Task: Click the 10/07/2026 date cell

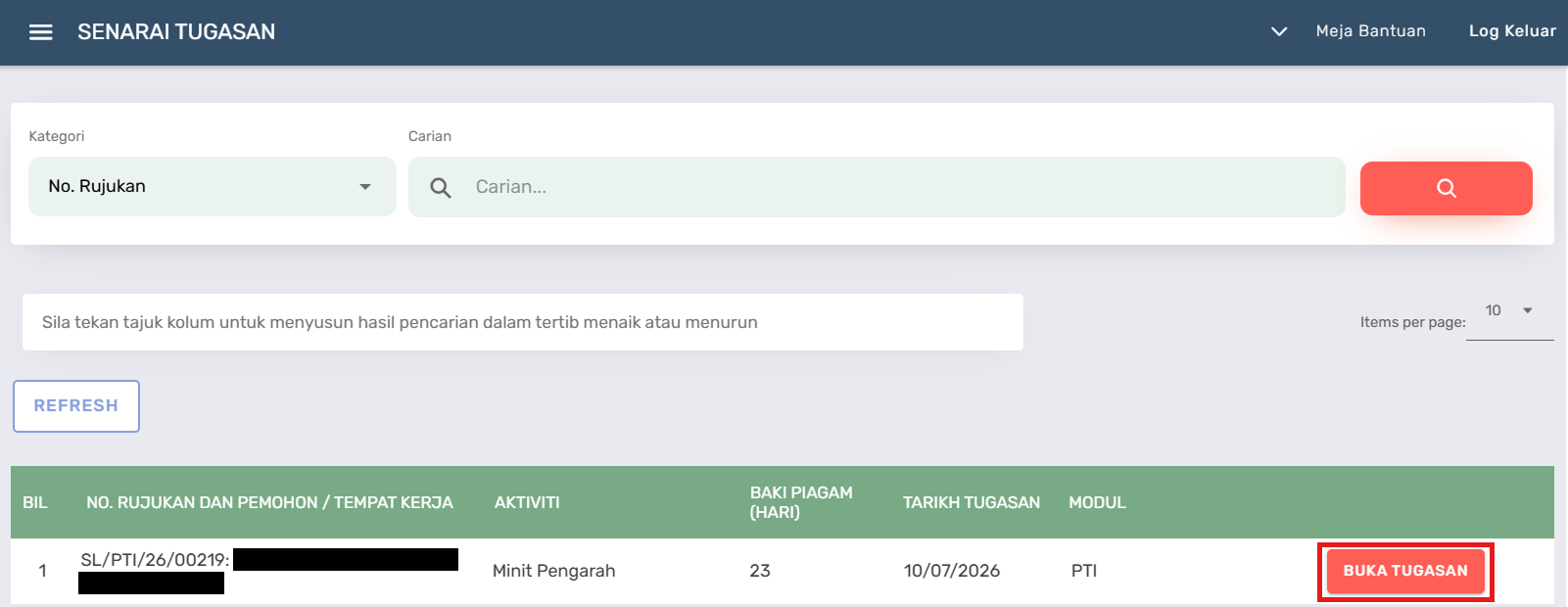Action: pyautogui.click(x=952, y=571)
